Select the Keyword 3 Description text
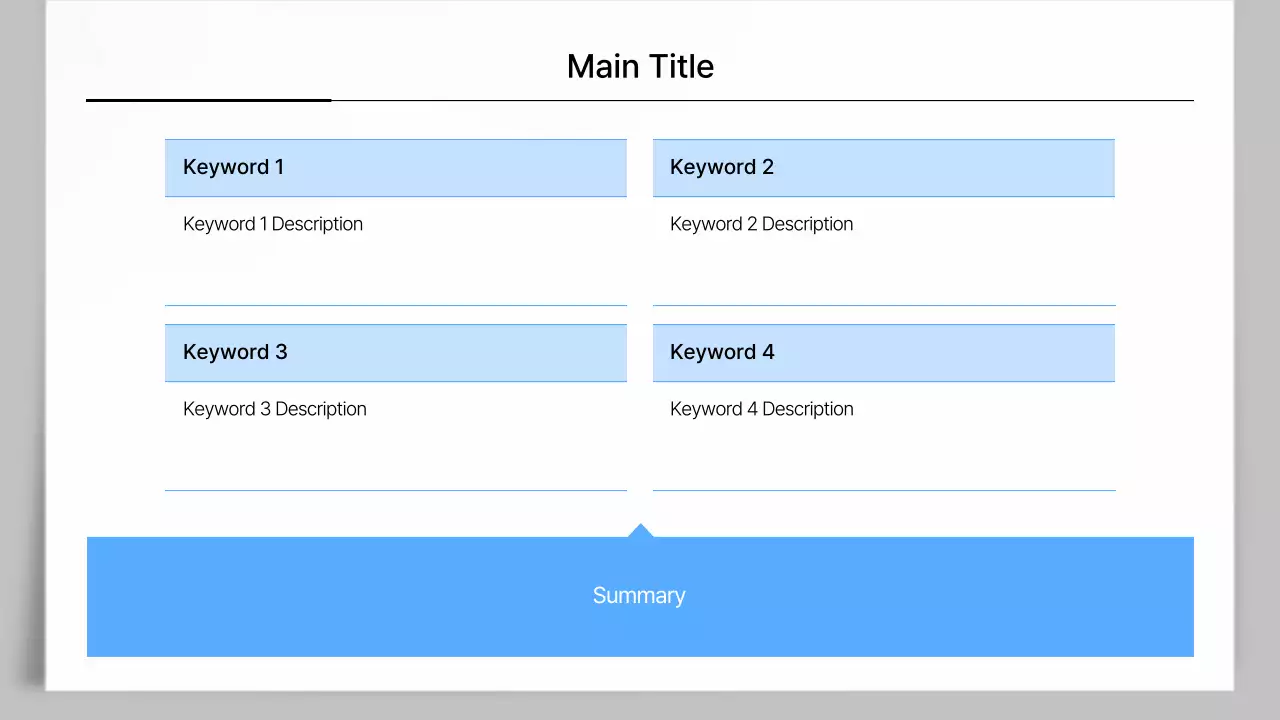 pos(274,409)
